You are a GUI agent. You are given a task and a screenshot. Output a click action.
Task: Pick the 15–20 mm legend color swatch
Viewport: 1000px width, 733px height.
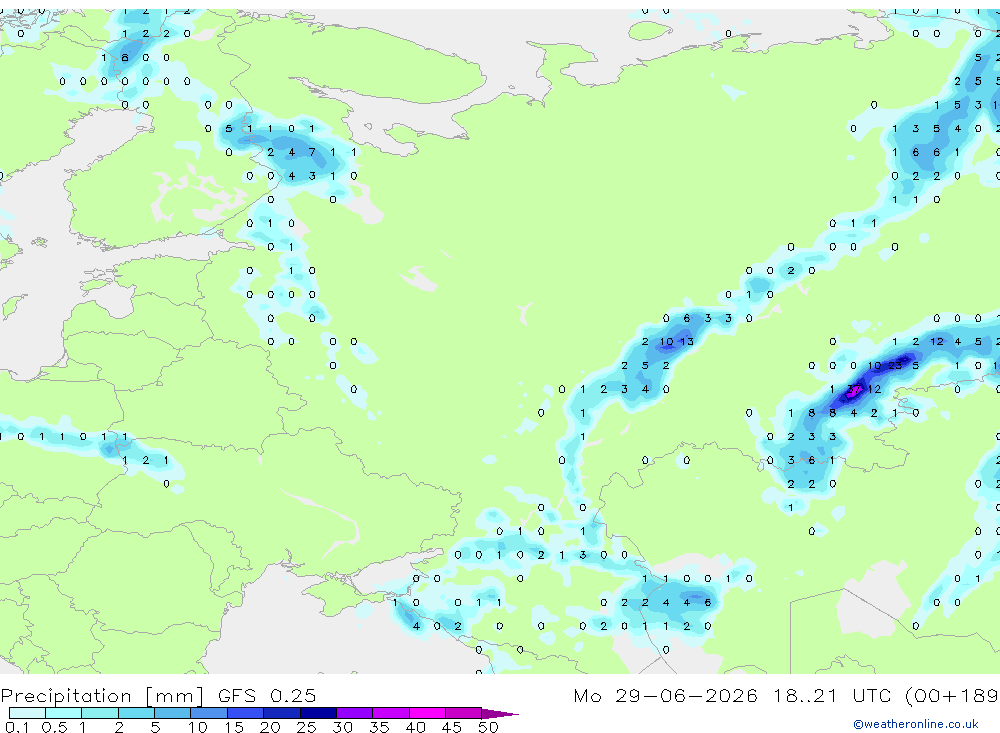click(245, 713)
